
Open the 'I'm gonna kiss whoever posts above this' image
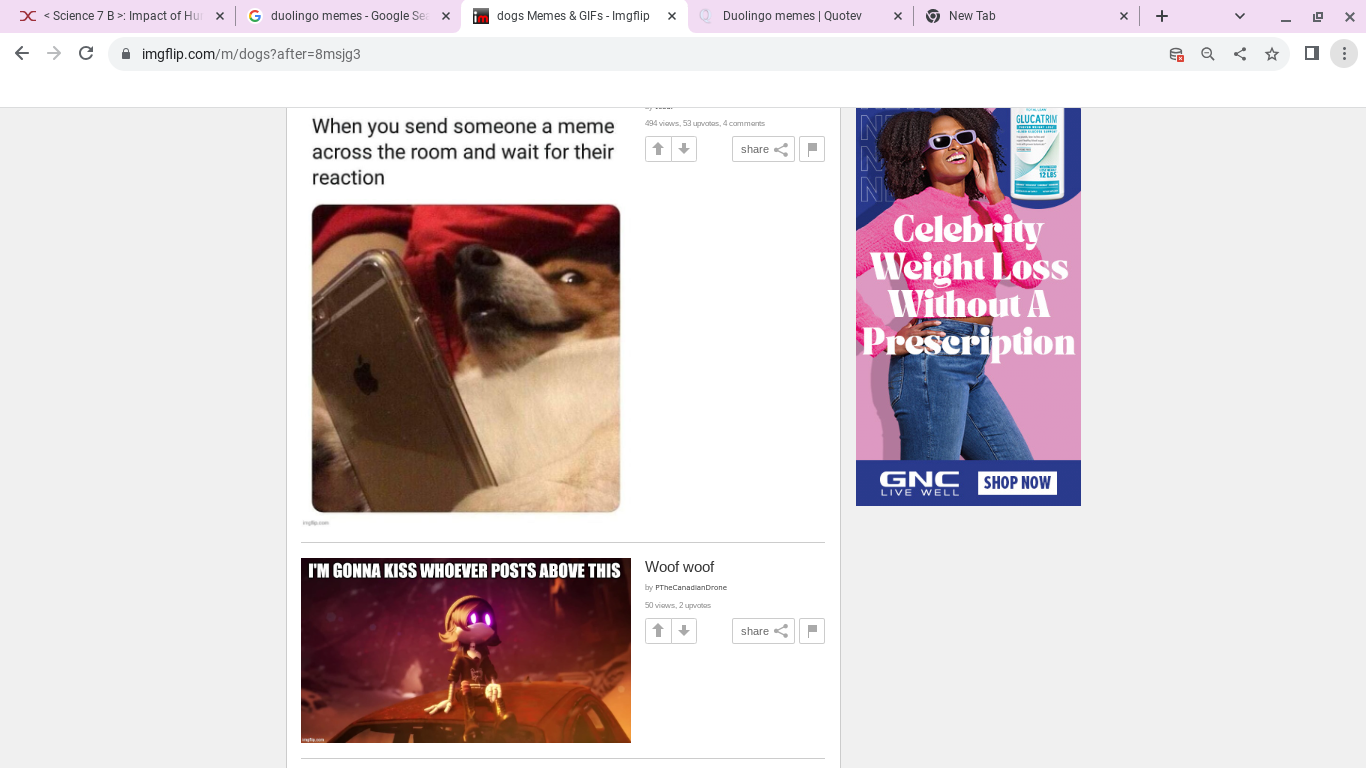[466, 650]
